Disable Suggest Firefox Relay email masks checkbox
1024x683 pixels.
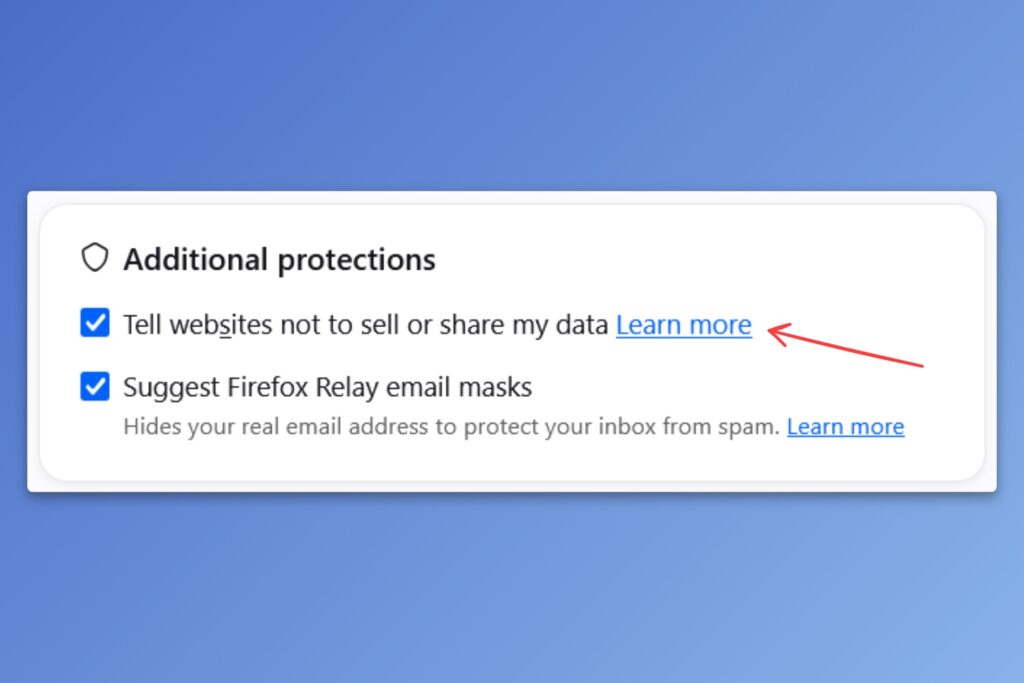point(95,386)
